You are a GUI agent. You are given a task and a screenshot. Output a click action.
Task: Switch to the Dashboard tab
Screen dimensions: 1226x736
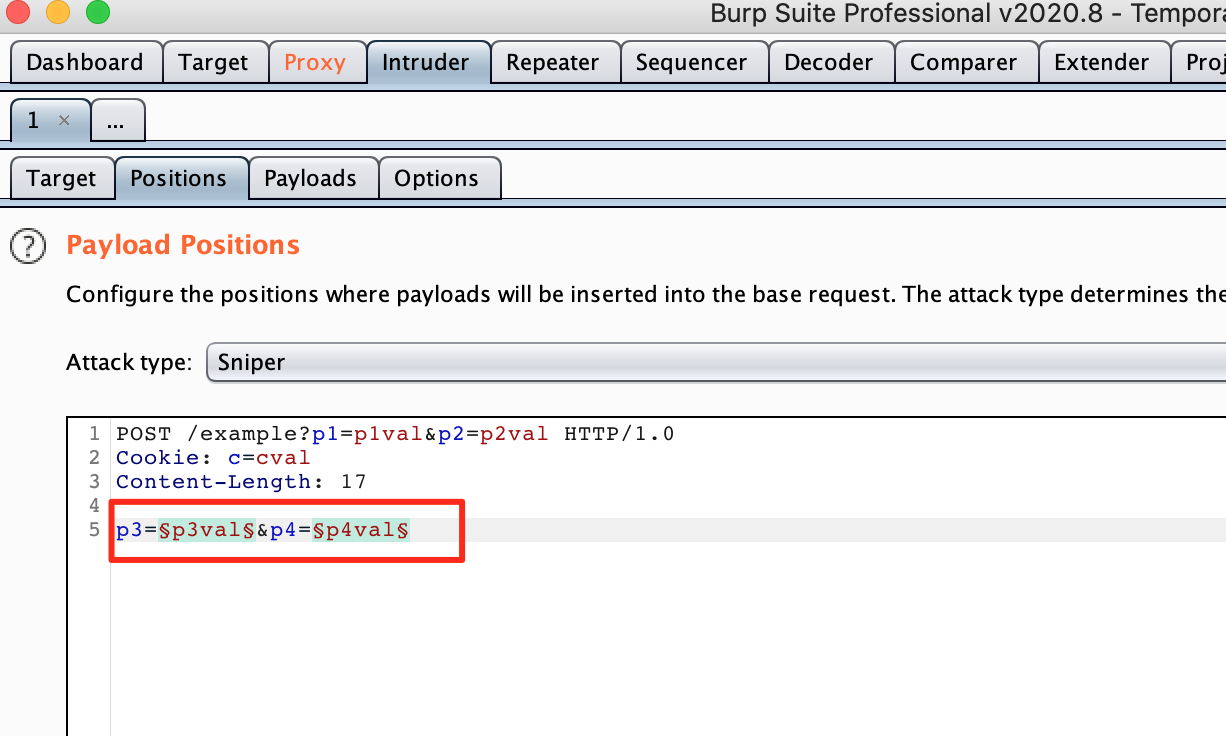click(85, 62)
